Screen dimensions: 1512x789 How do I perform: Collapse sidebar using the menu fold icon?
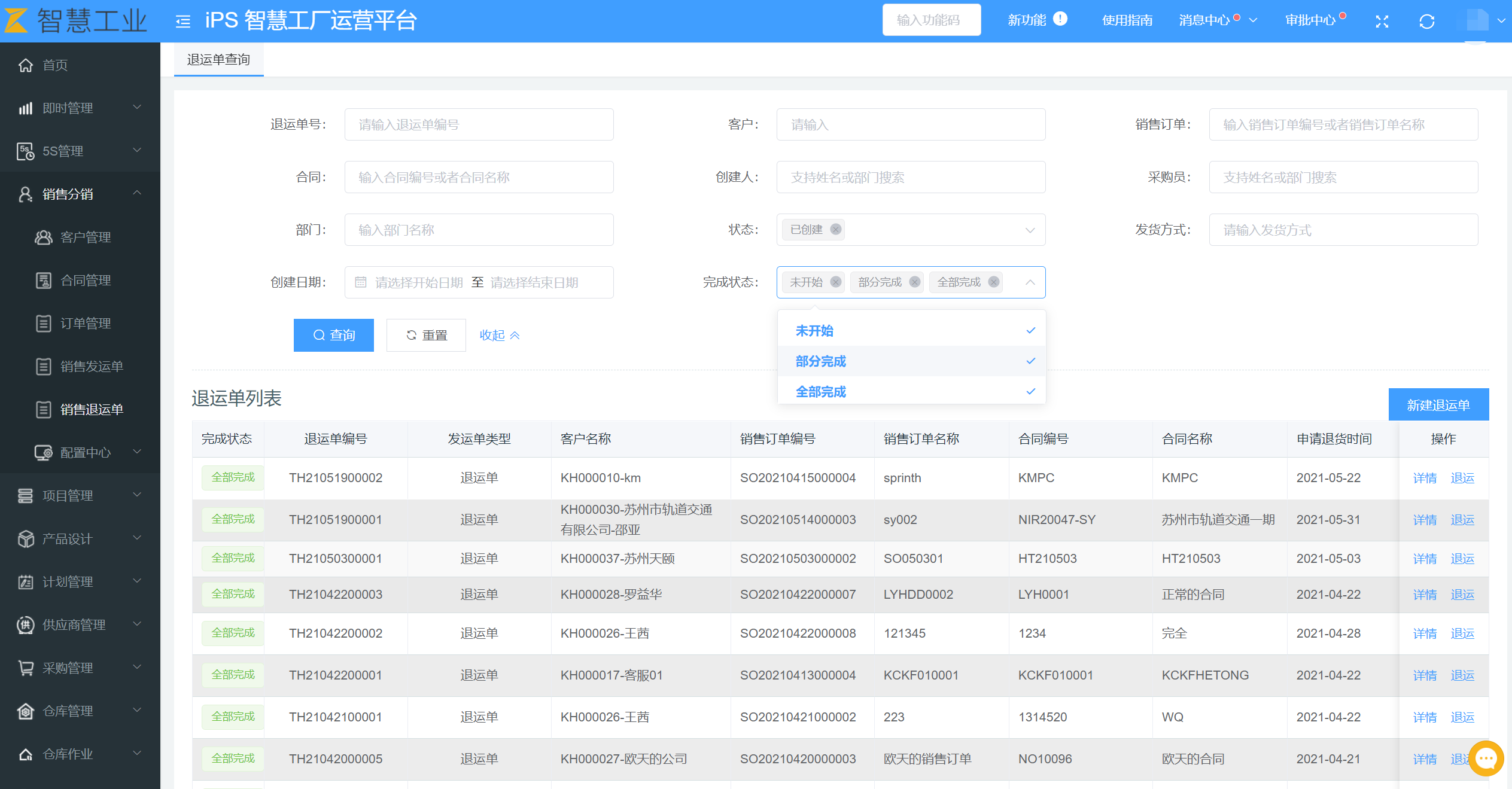(183, 22)
